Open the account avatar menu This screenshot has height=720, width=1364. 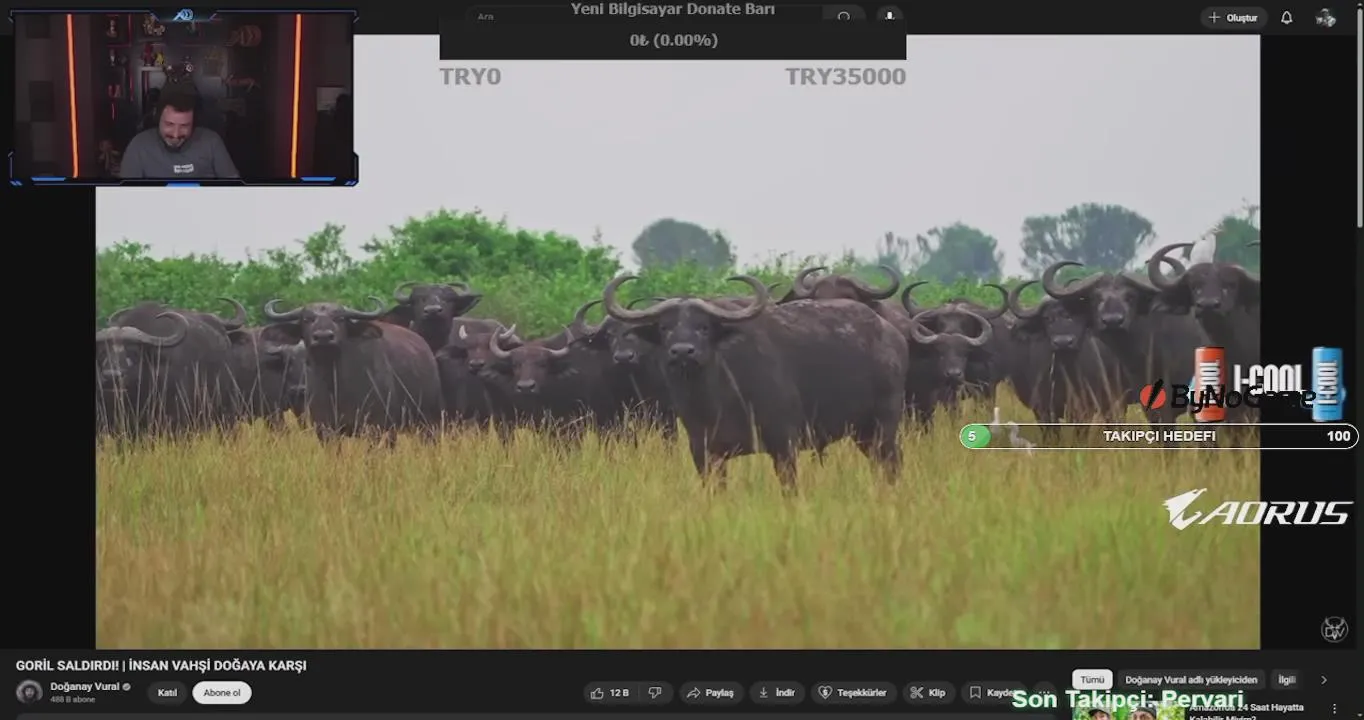(1326, 18)
